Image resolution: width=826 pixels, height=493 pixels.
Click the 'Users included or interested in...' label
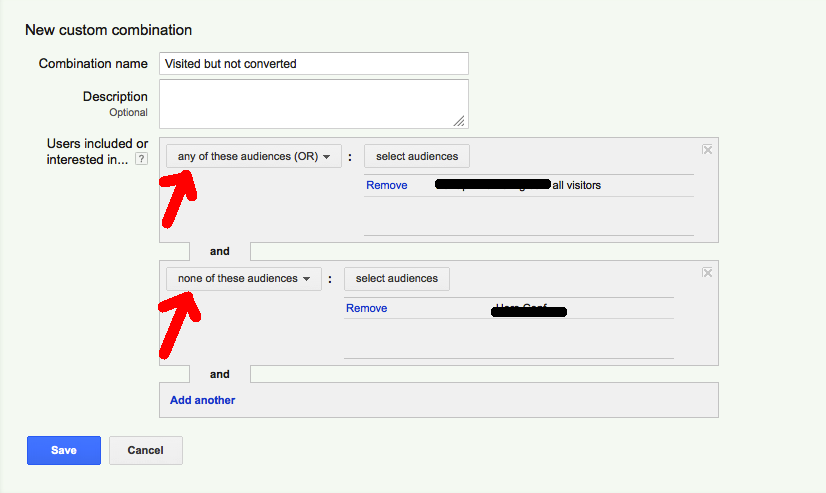pos(96,151)
